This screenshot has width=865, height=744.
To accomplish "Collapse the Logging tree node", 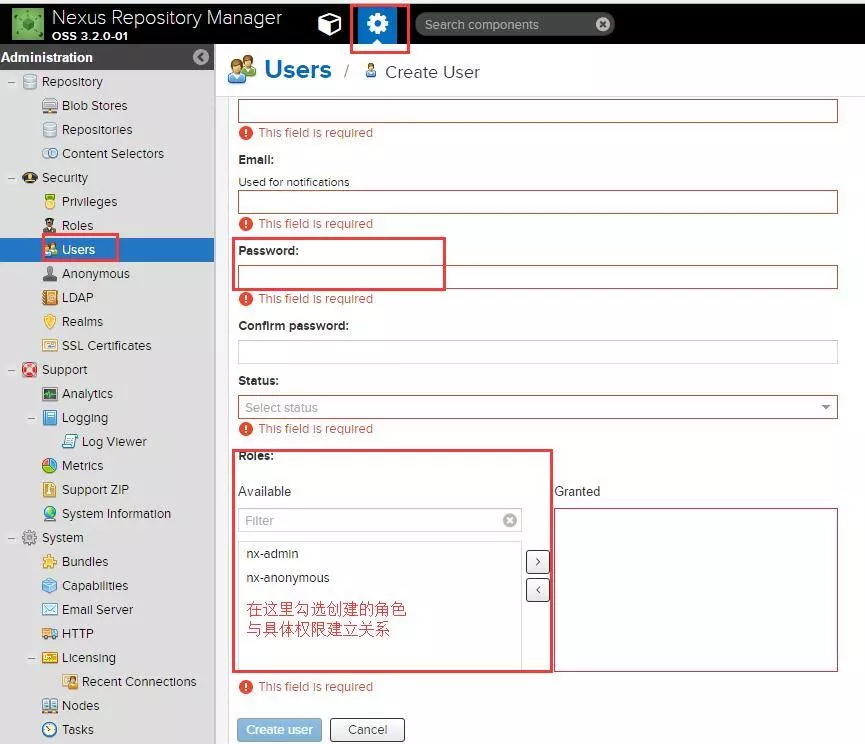I will point(31,418).
